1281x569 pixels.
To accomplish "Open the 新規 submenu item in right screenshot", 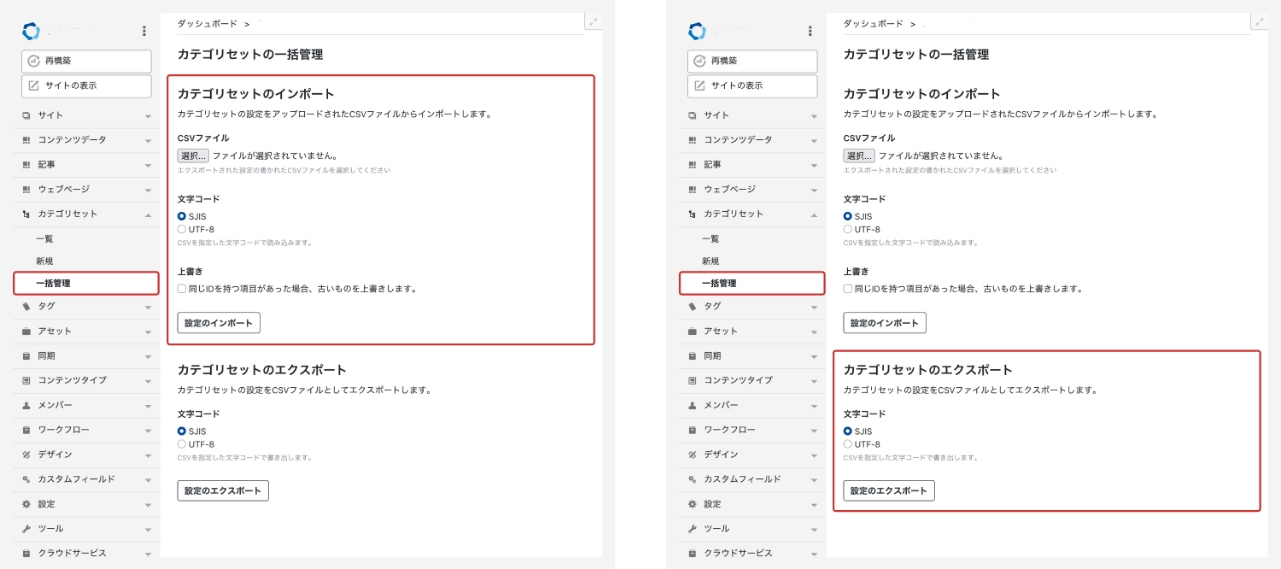I will point(711,261).
